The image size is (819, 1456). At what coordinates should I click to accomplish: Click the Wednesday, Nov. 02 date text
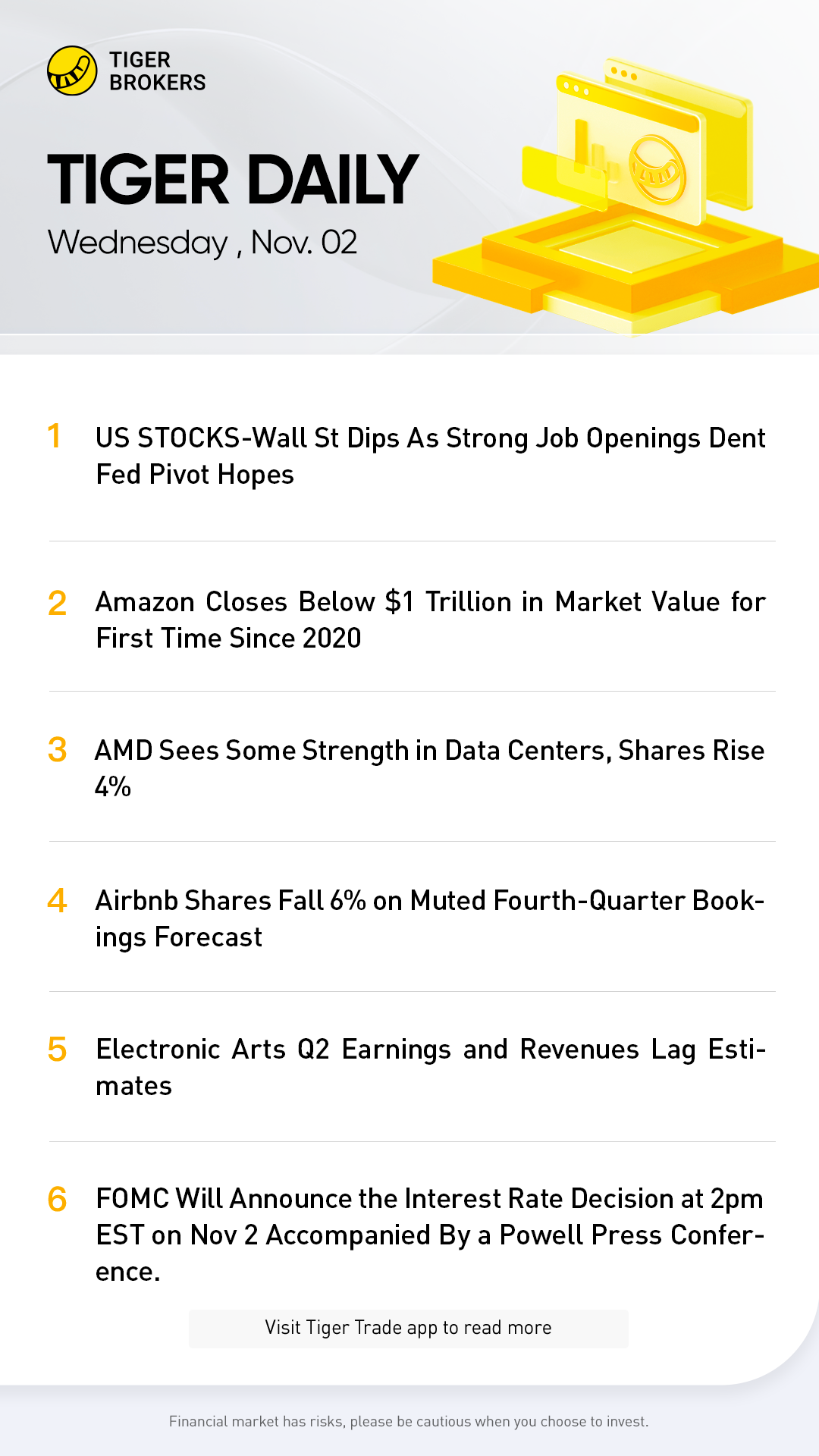202,243
